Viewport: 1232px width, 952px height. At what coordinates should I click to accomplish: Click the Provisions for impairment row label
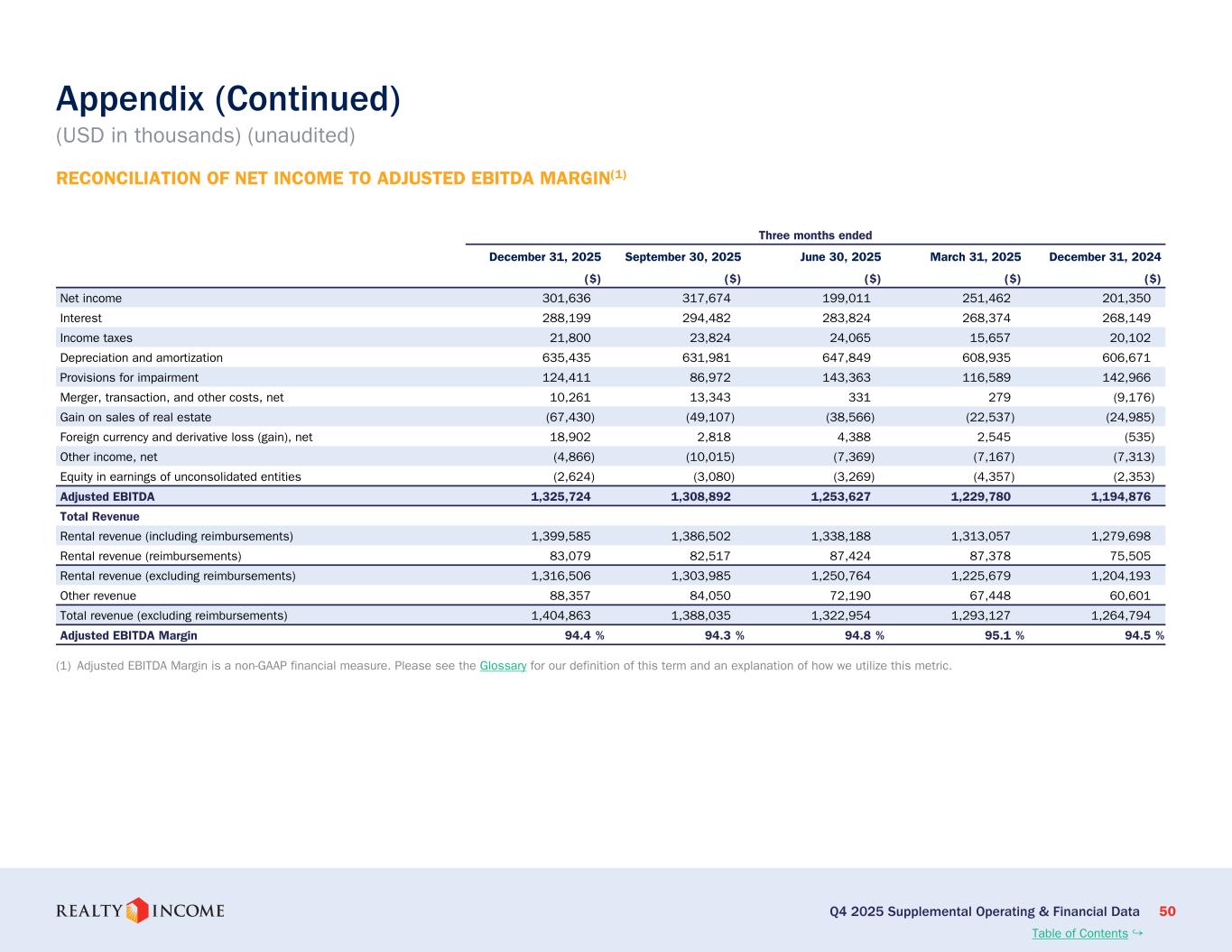click(x=129, y=378)
